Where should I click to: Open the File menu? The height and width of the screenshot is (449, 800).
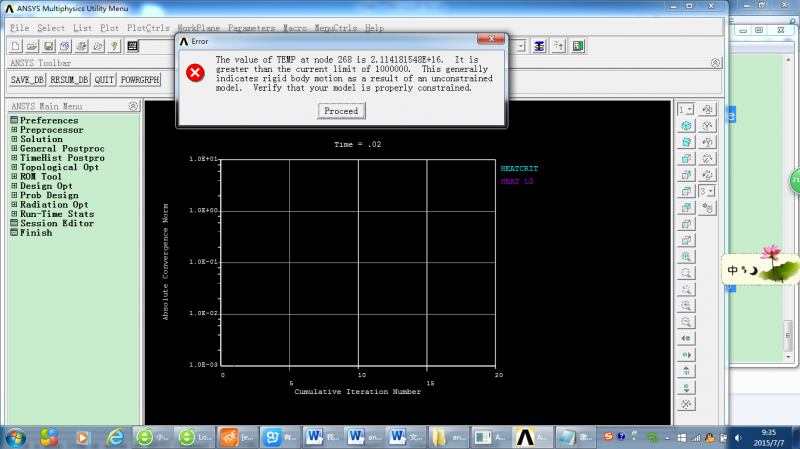(19, 28)
